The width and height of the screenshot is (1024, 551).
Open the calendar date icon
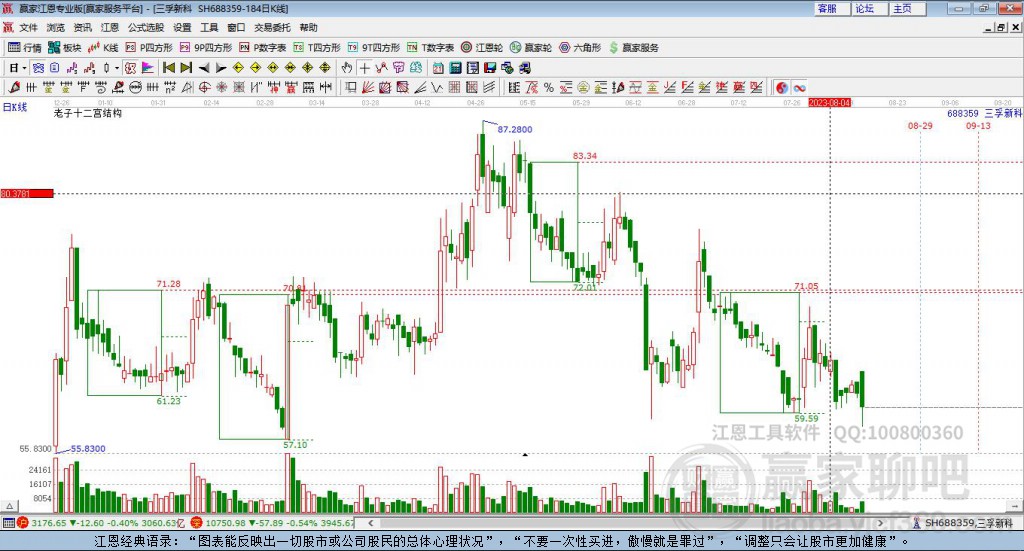tap(438, 68)
